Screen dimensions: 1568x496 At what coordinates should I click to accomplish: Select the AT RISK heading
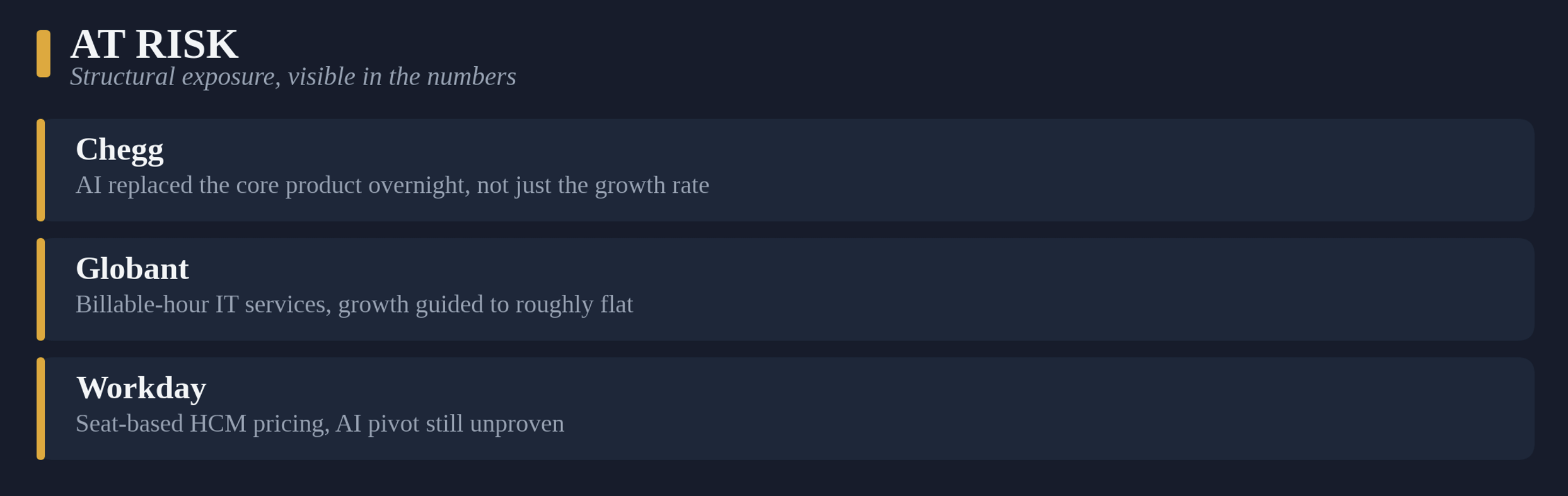(154, 44)
